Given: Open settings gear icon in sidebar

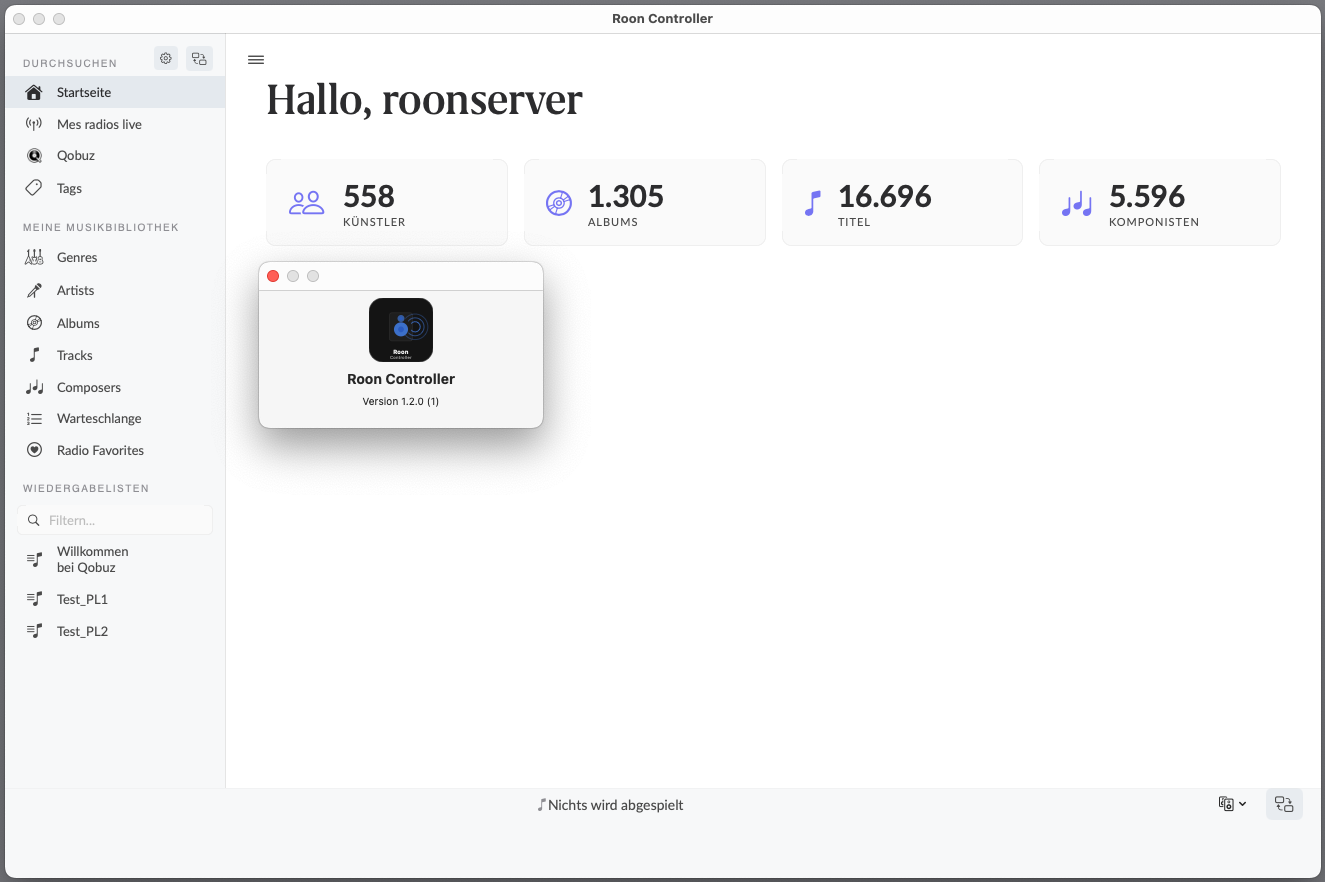Looking at the screenshot, I should pos(166,59).
